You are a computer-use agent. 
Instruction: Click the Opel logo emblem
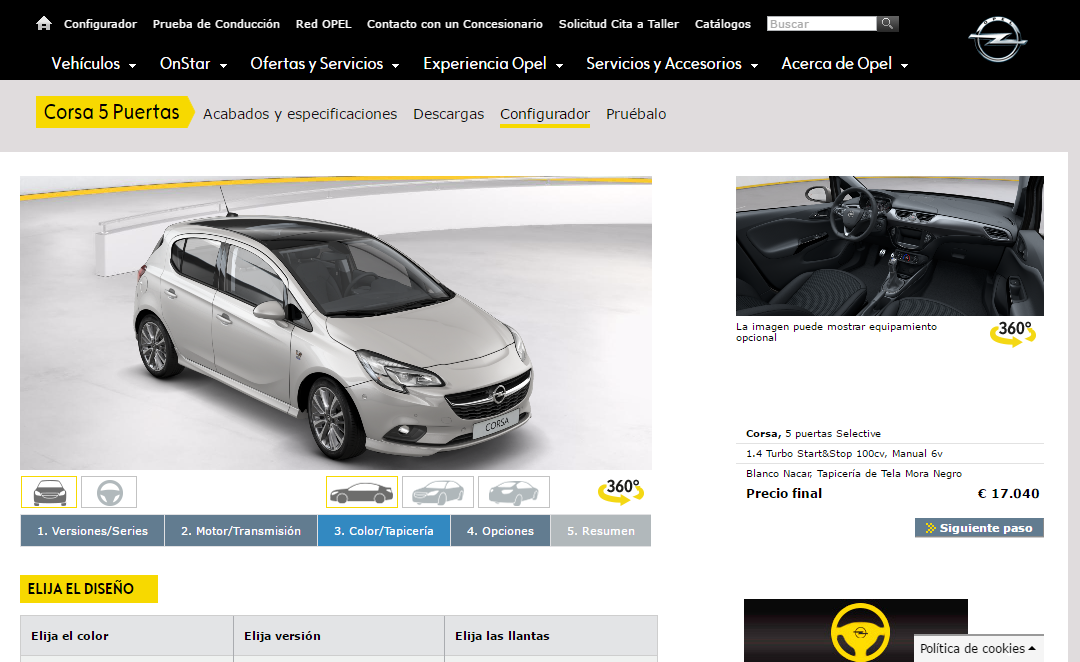[x=997, y=41]
